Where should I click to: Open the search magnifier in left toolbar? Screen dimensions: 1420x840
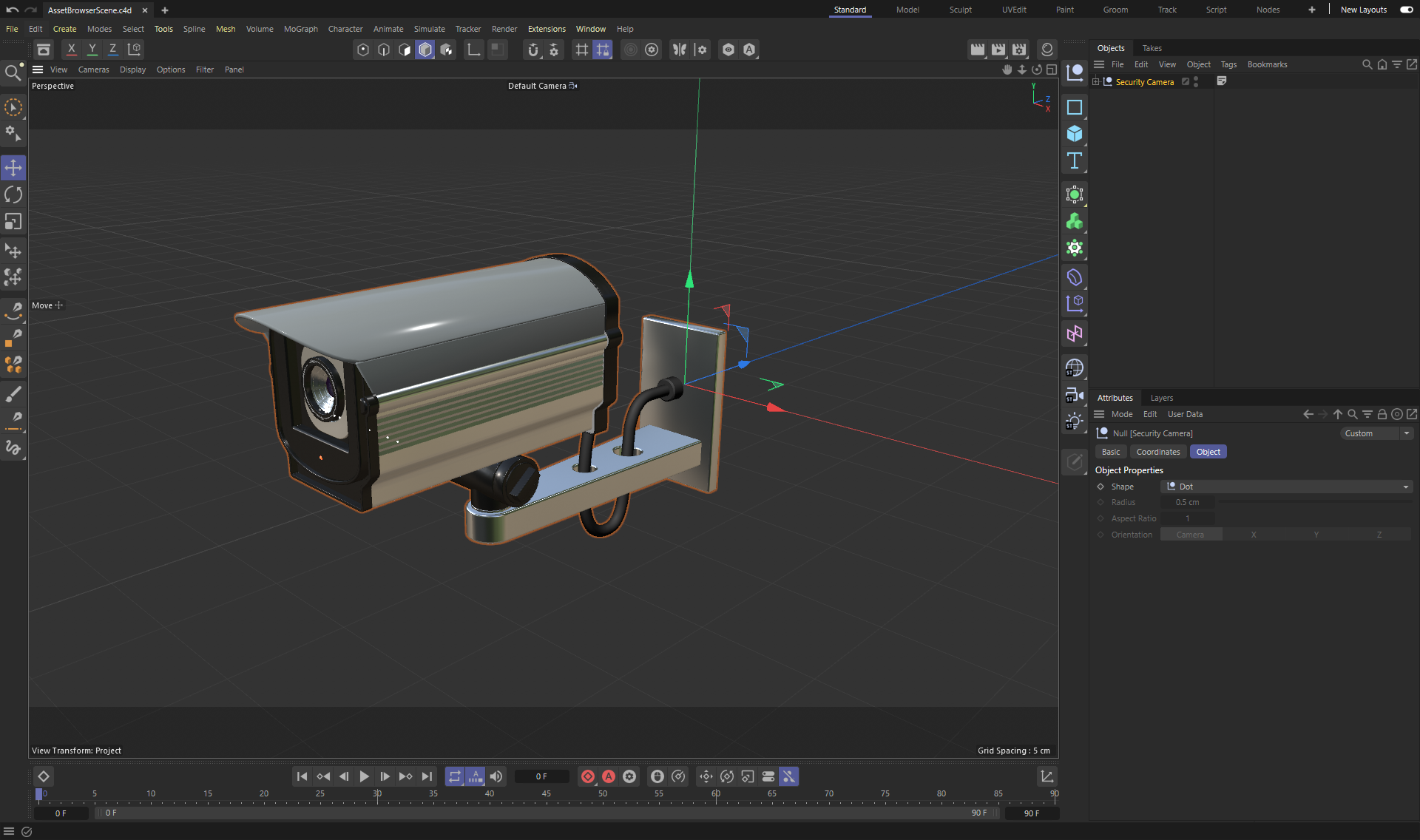click(x=13, y=72)
